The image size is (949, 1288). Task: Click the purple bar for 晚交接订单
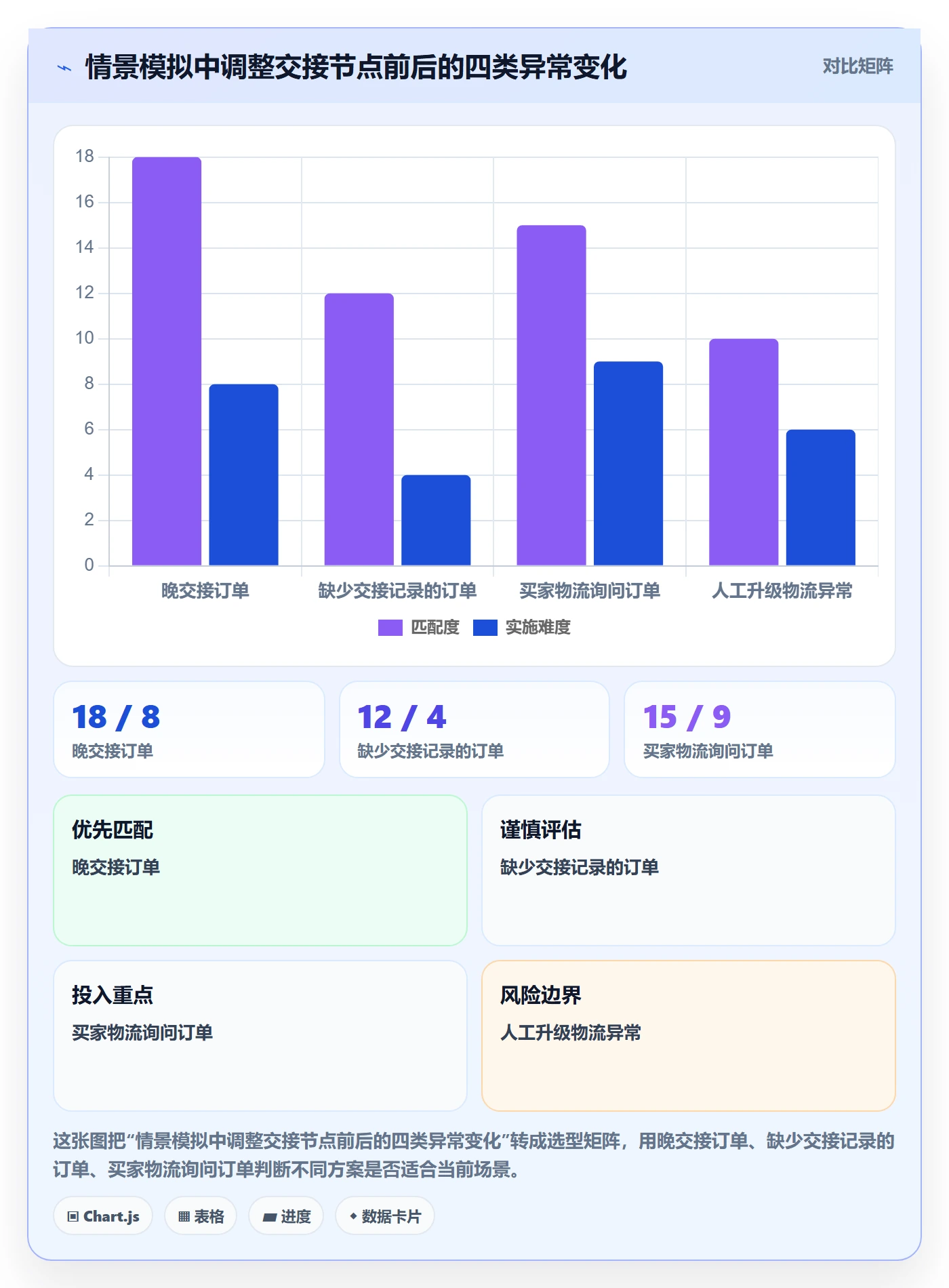[x=167, y=361]
